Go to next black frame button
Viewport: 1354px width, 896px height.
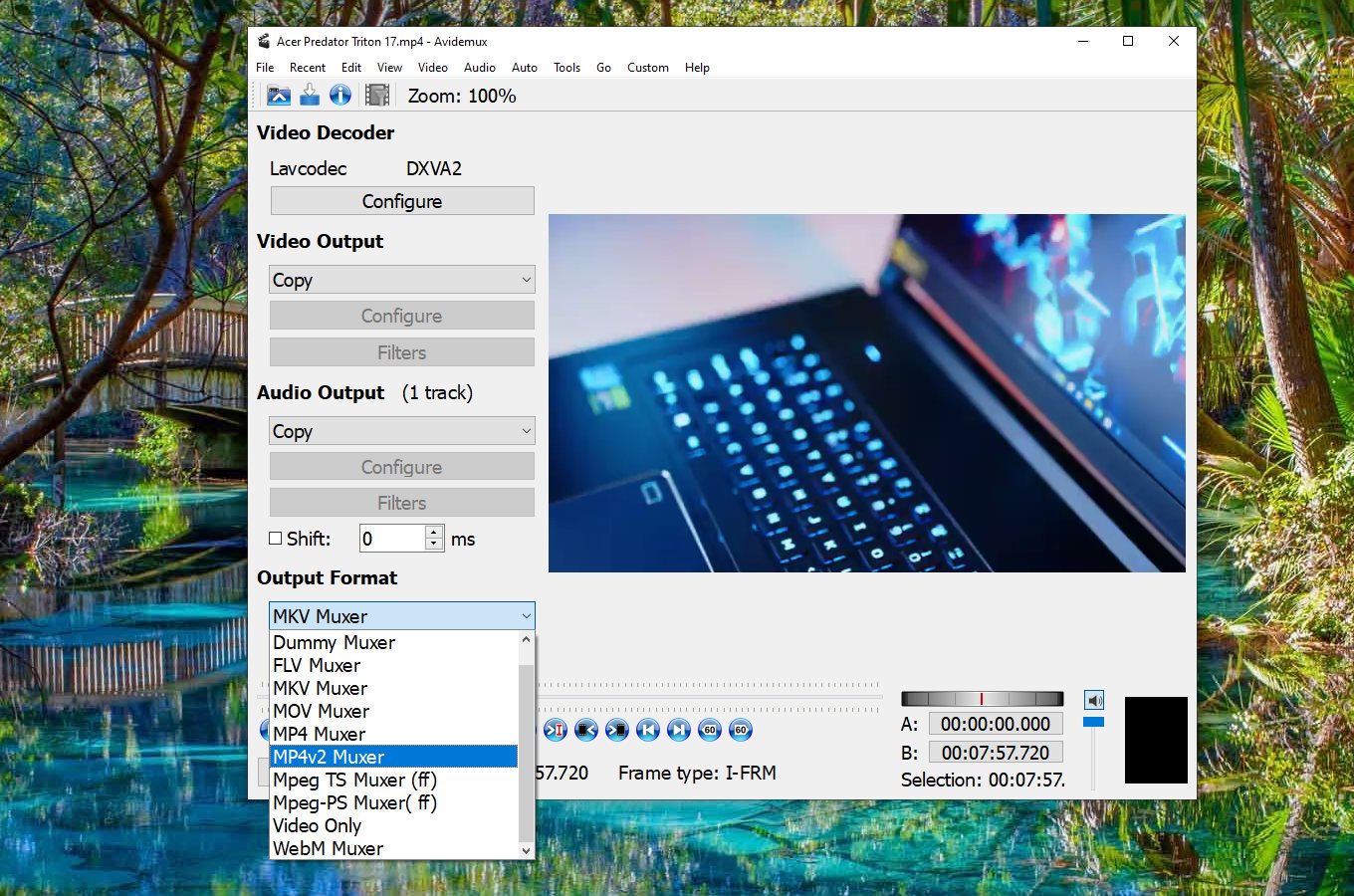click(x=617, y=730)
